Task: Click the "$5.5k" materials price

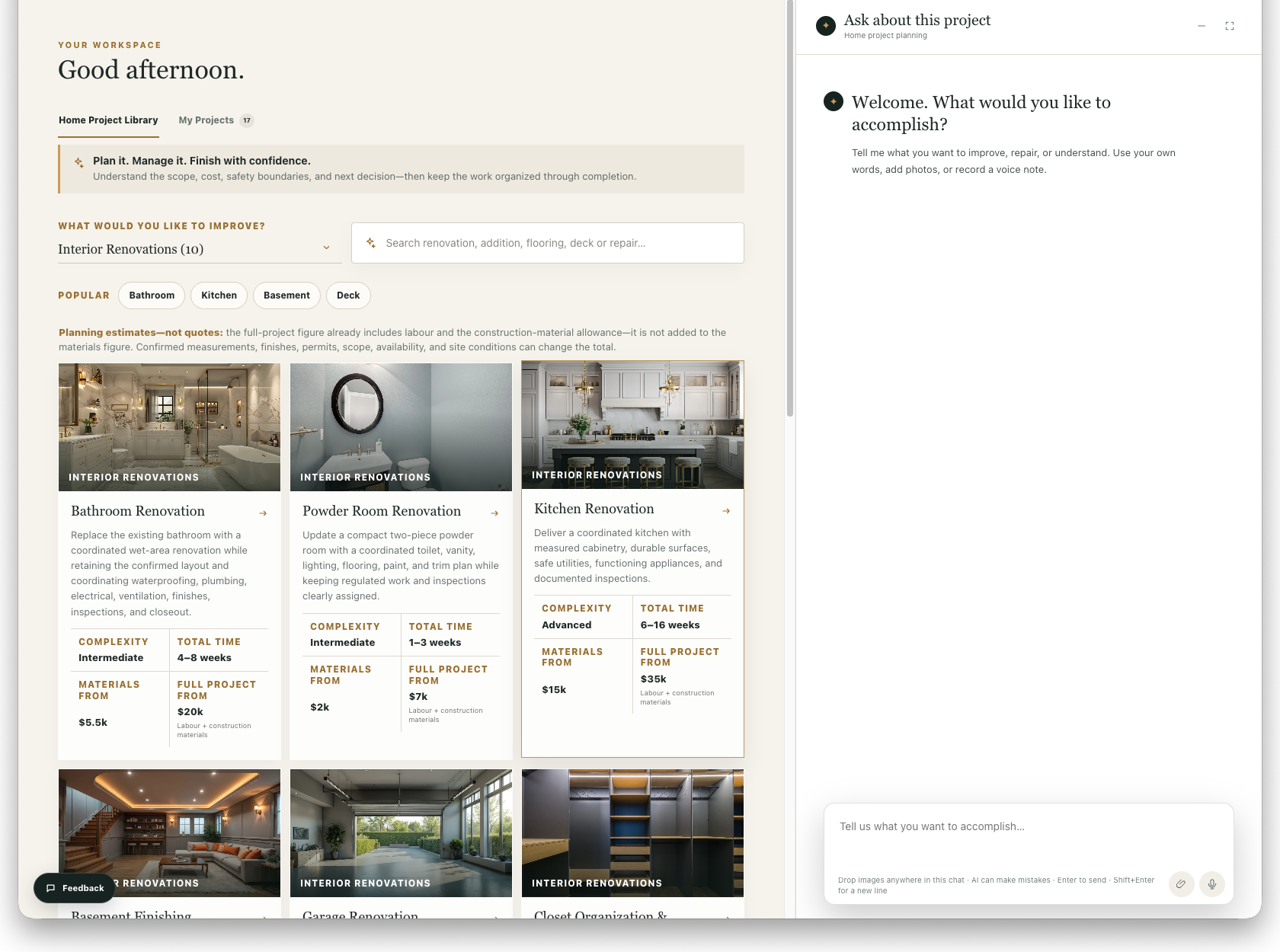Action: point(93,723)
